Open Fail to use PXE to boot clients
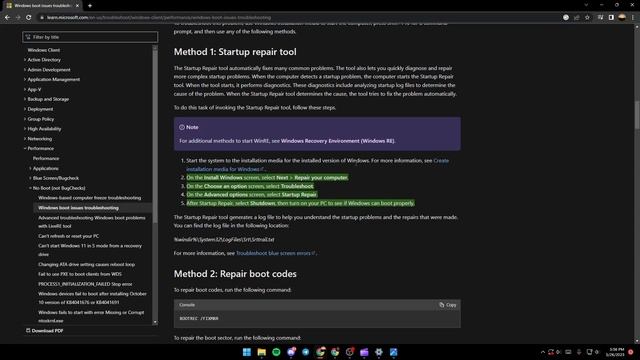This screenshot has height=360, width=640. [x=80, y=274]
